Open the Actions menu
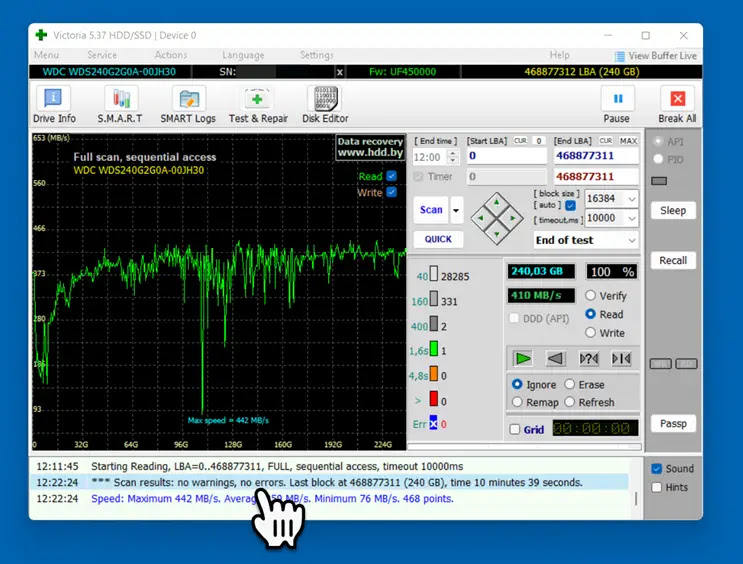743x564 pixels. tap(171, 55)
